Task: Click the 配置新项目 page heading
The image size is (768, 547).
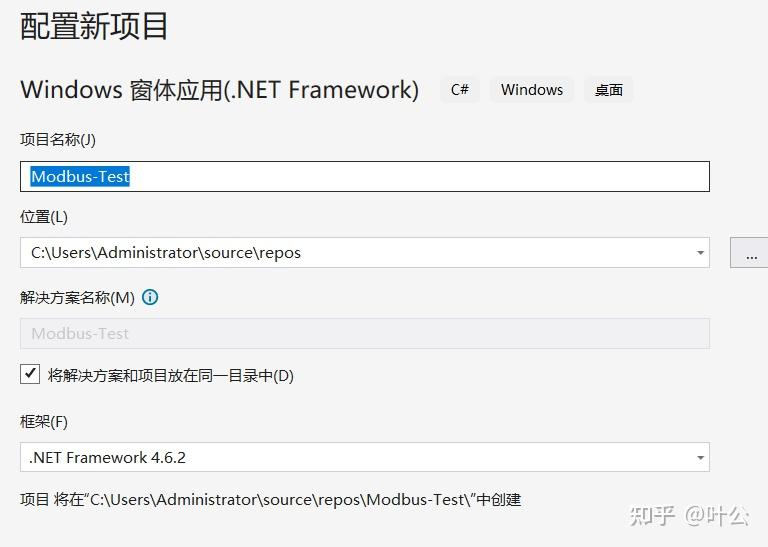Action: pos(95,26)
